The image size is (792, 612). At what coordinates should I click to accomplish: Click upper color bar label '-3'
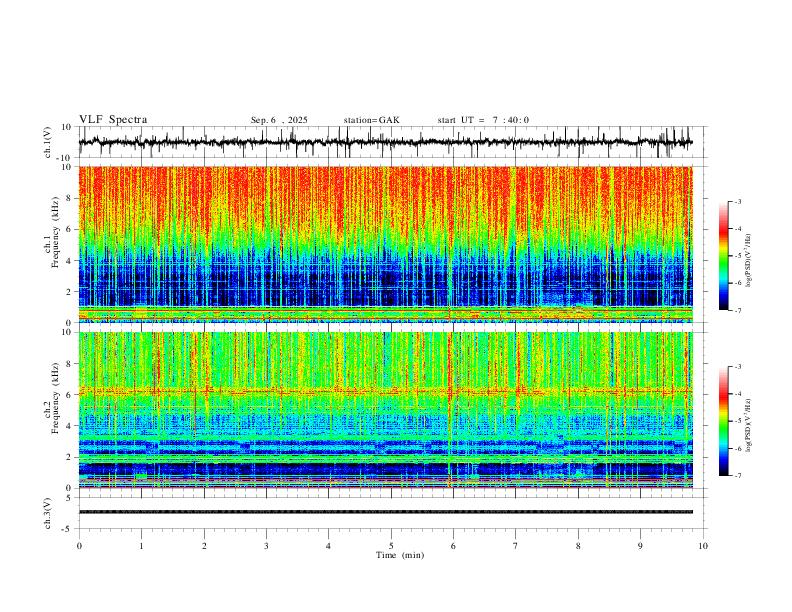click(x=738, y=201)
